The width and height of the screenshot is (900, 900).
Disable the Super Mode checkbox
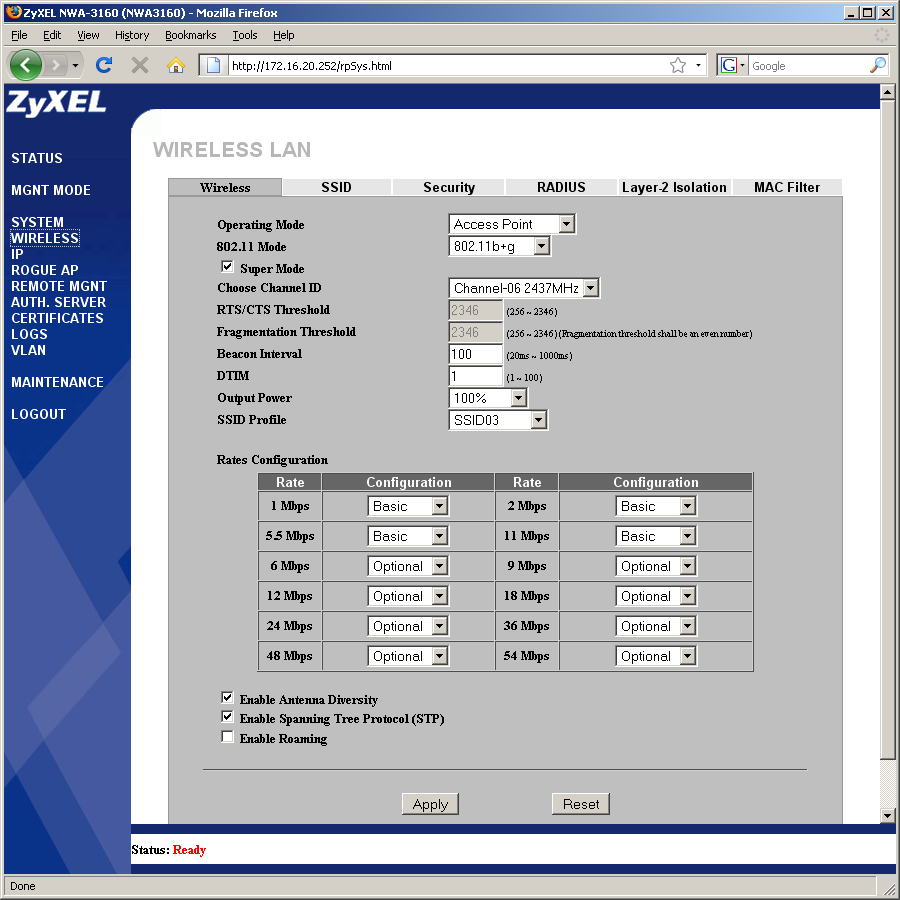[x=227, y=267]
